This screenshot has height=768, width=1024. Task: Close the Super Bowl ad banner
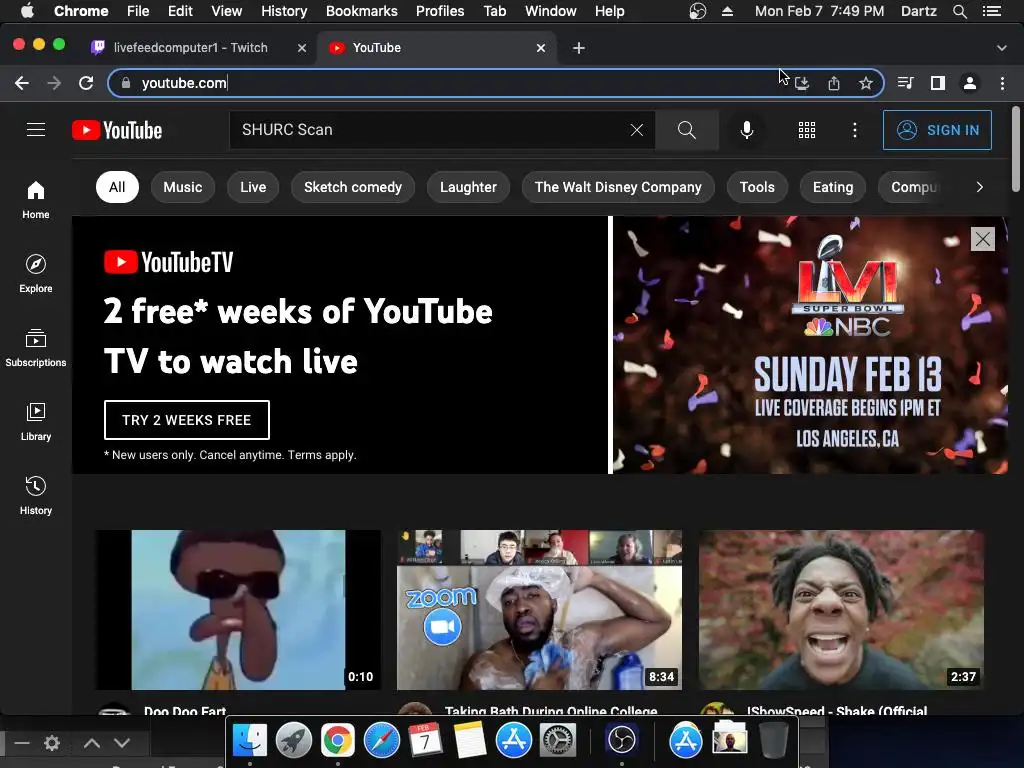click(982, 239)
